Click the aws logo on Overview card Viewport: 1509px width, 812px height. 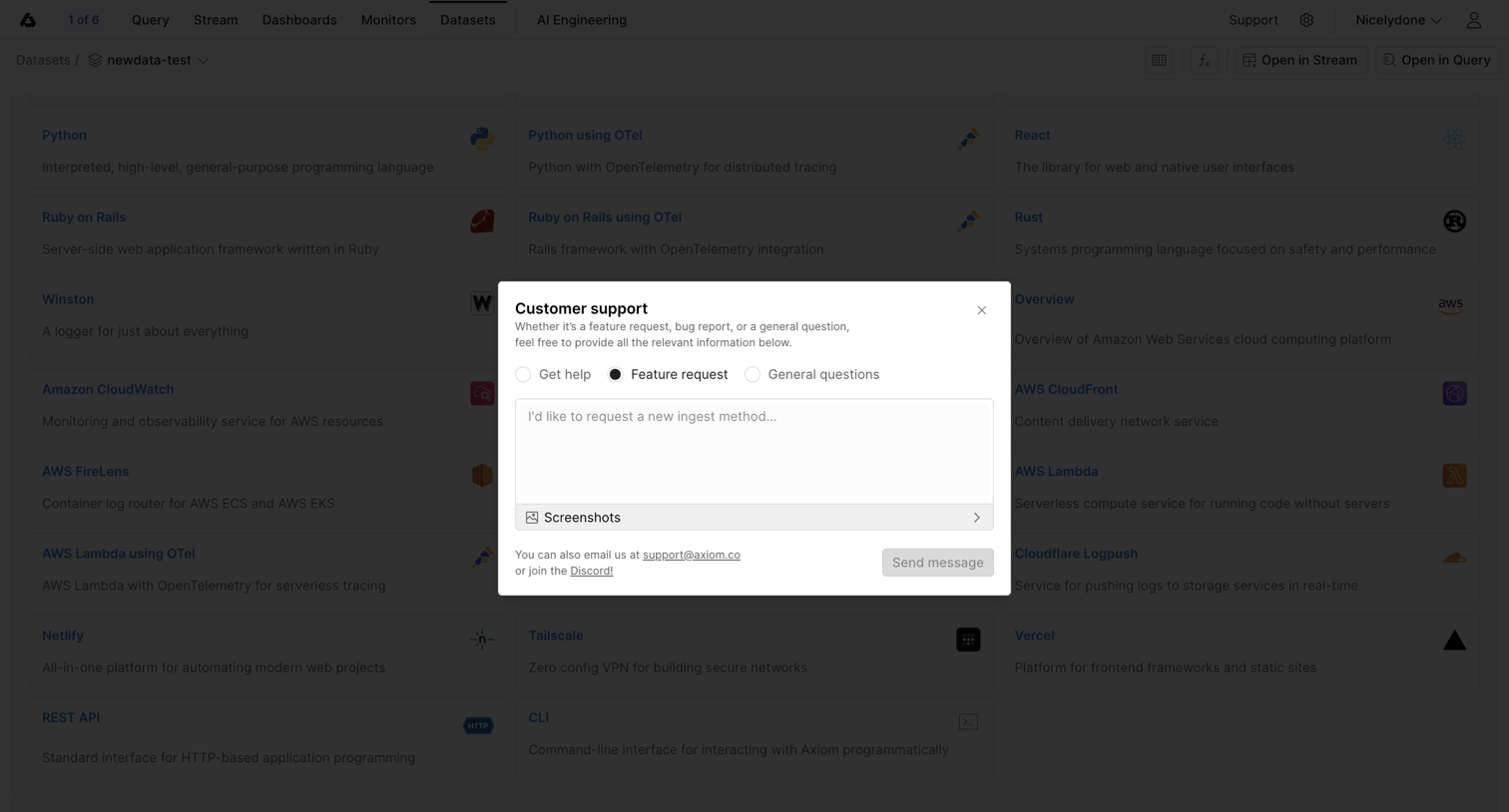point(1450,304)
